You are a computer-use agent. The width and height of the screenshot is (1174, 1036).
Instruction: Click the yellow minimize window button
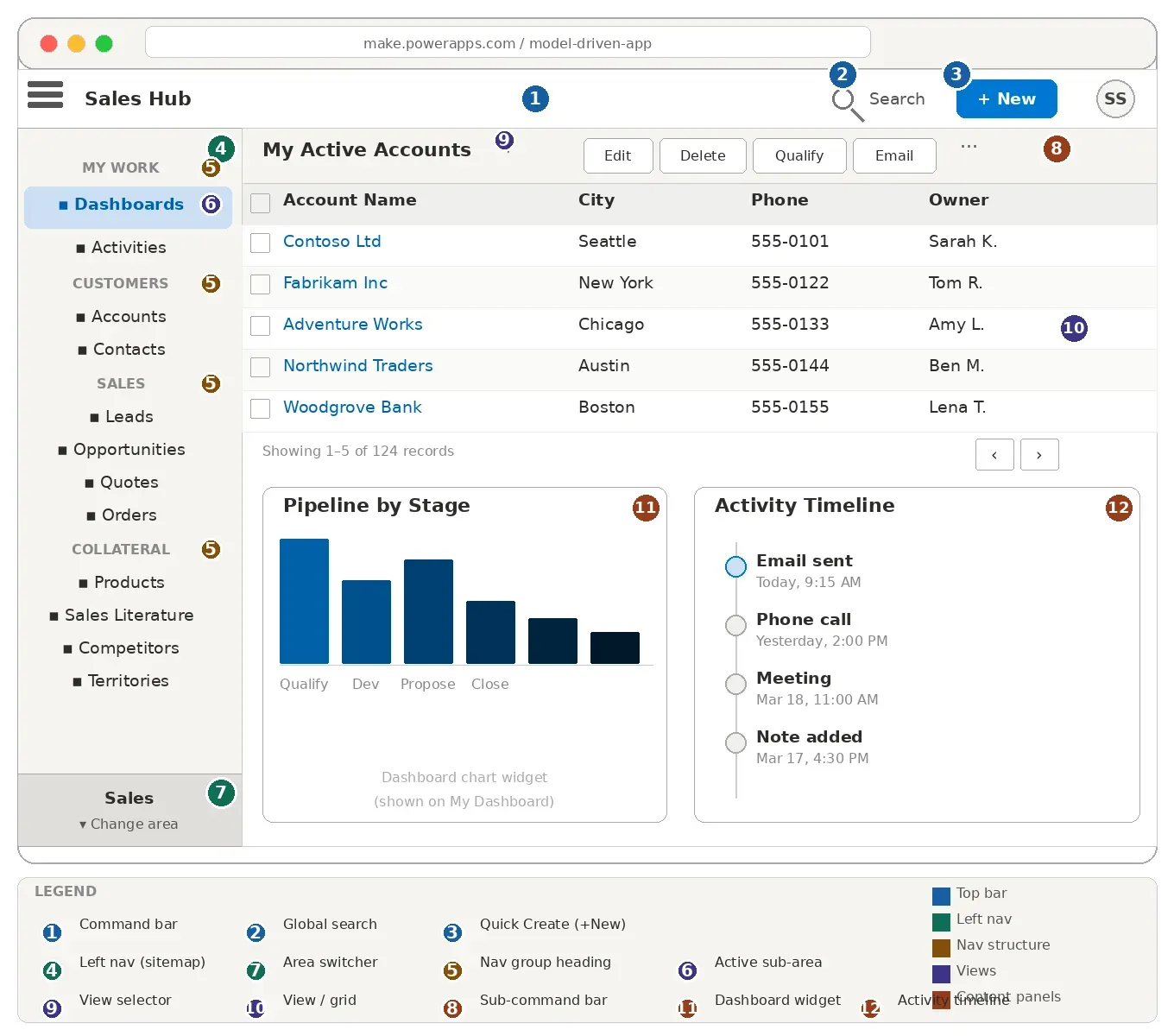click(76, 43)
